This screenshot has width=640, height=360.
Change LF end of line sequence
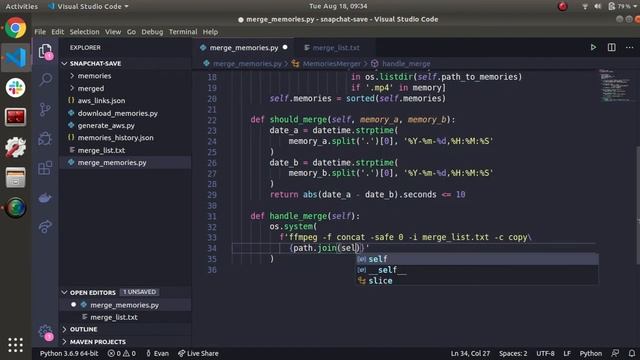tap(567, 353)
